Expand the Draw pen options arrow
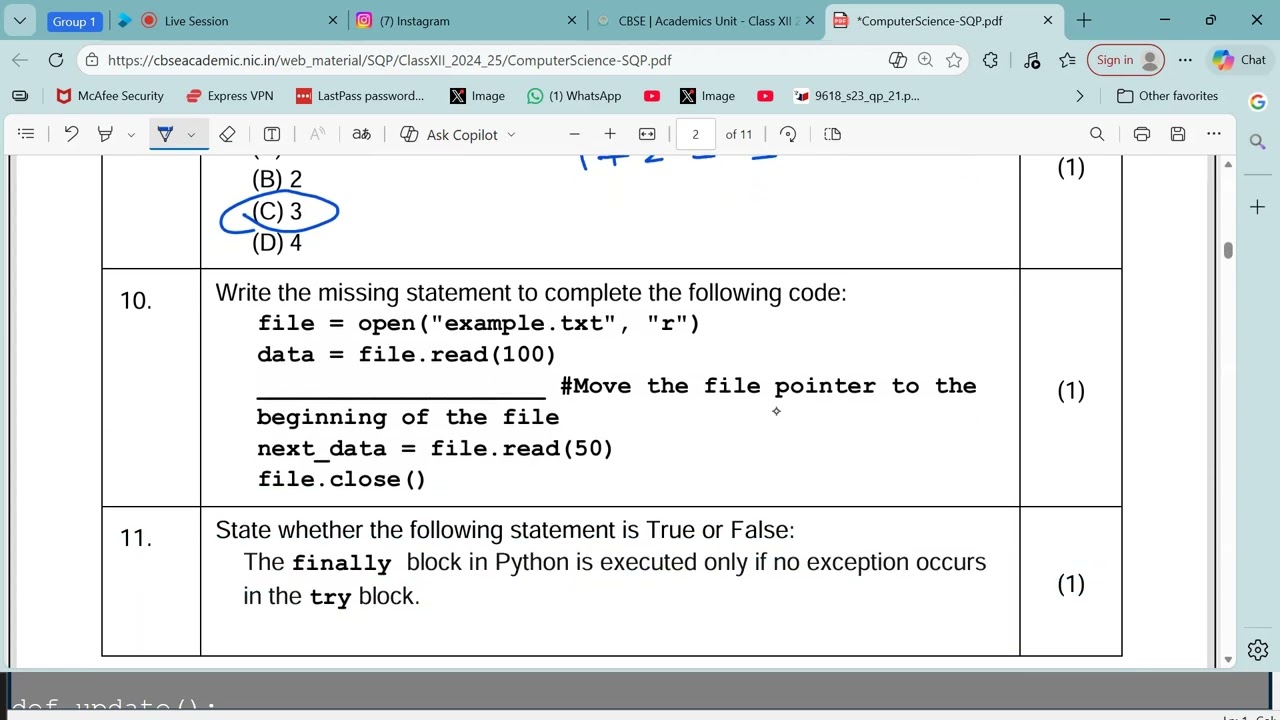The height and width of the screenshot is (720, 1280). coord(191,134)
